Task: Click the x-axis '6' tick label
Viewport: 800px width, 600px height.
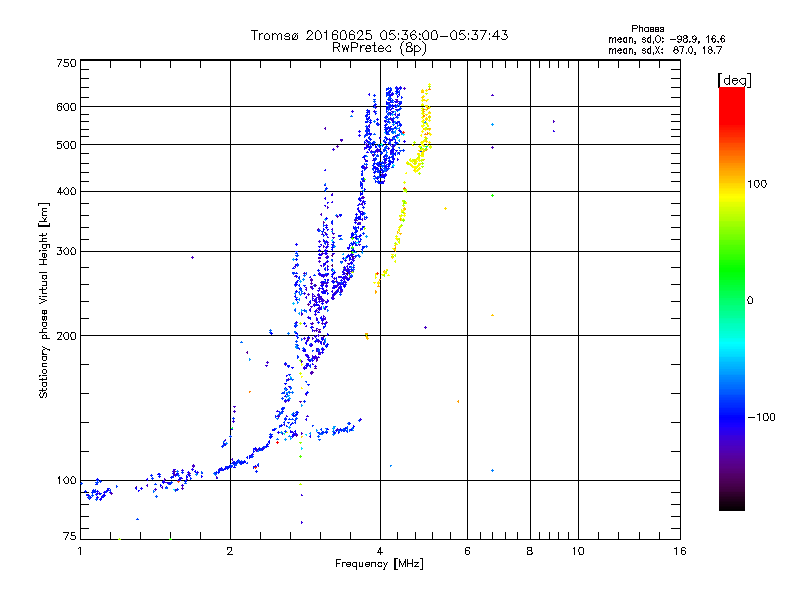Action: point(467,551)
